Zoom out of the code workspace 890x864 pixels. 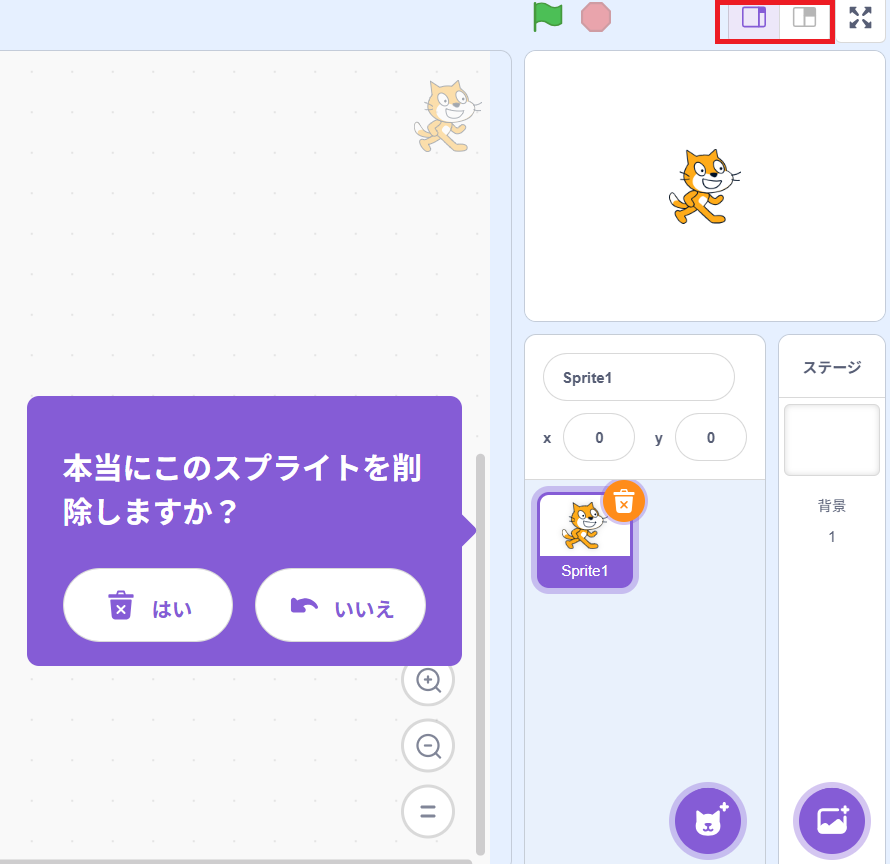tap(428, 746)
